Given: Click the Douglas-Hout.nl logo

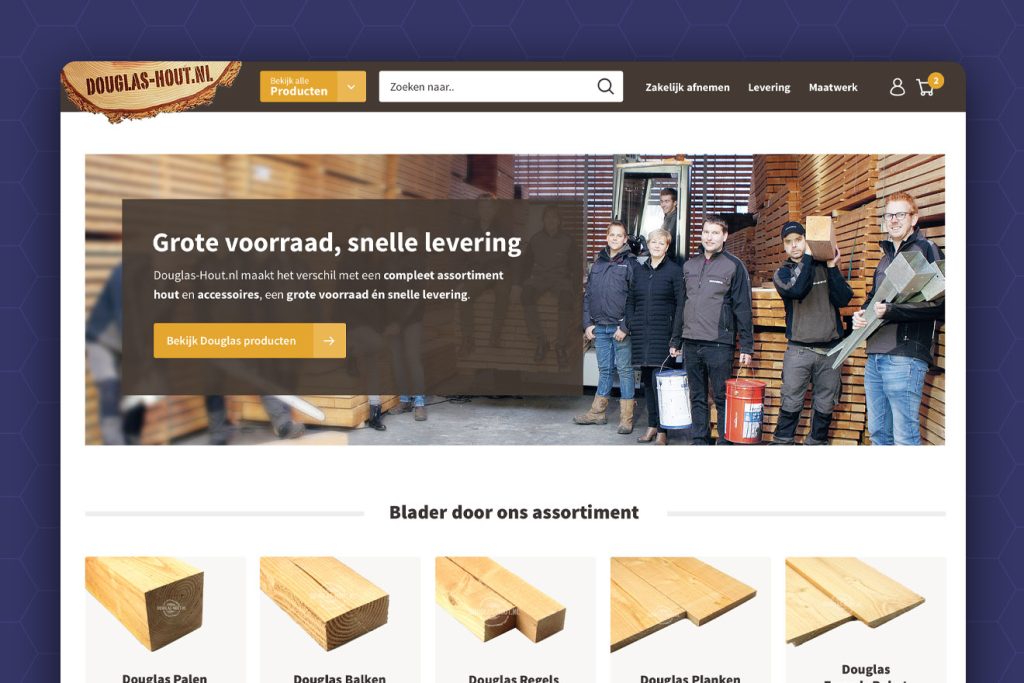Looking at the screenshot, I should point(152,90).
